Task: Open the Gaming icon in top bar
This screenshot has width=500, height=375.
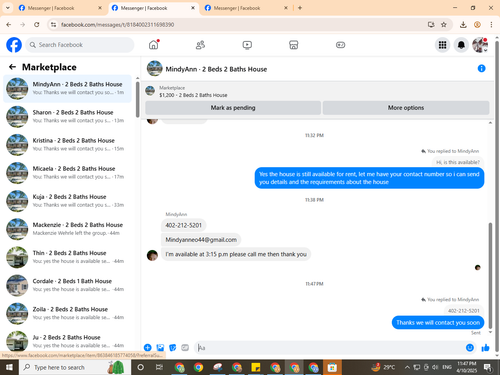Action: tap(340, 45)
